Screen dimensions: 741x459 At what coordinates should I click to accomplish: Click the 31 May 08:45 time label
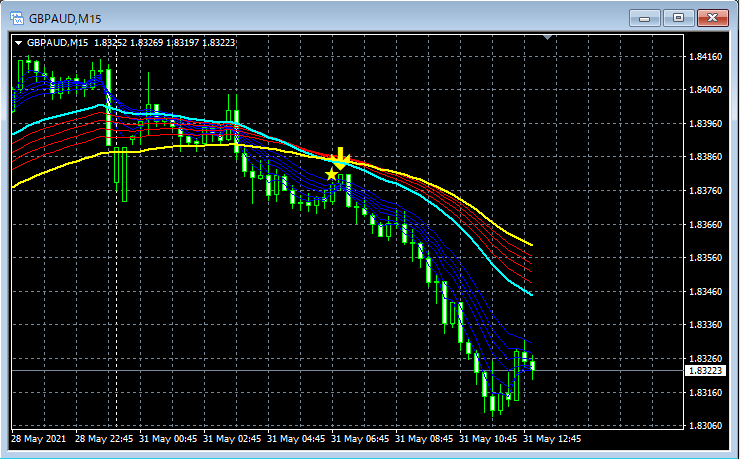pyautogui.click(x=424, y=439)
